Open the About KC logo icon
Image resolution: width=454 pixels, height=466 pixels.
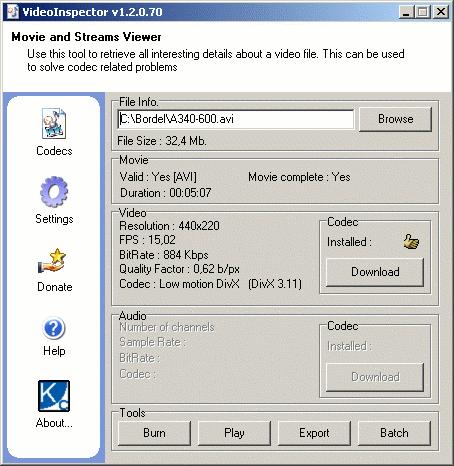54,396
